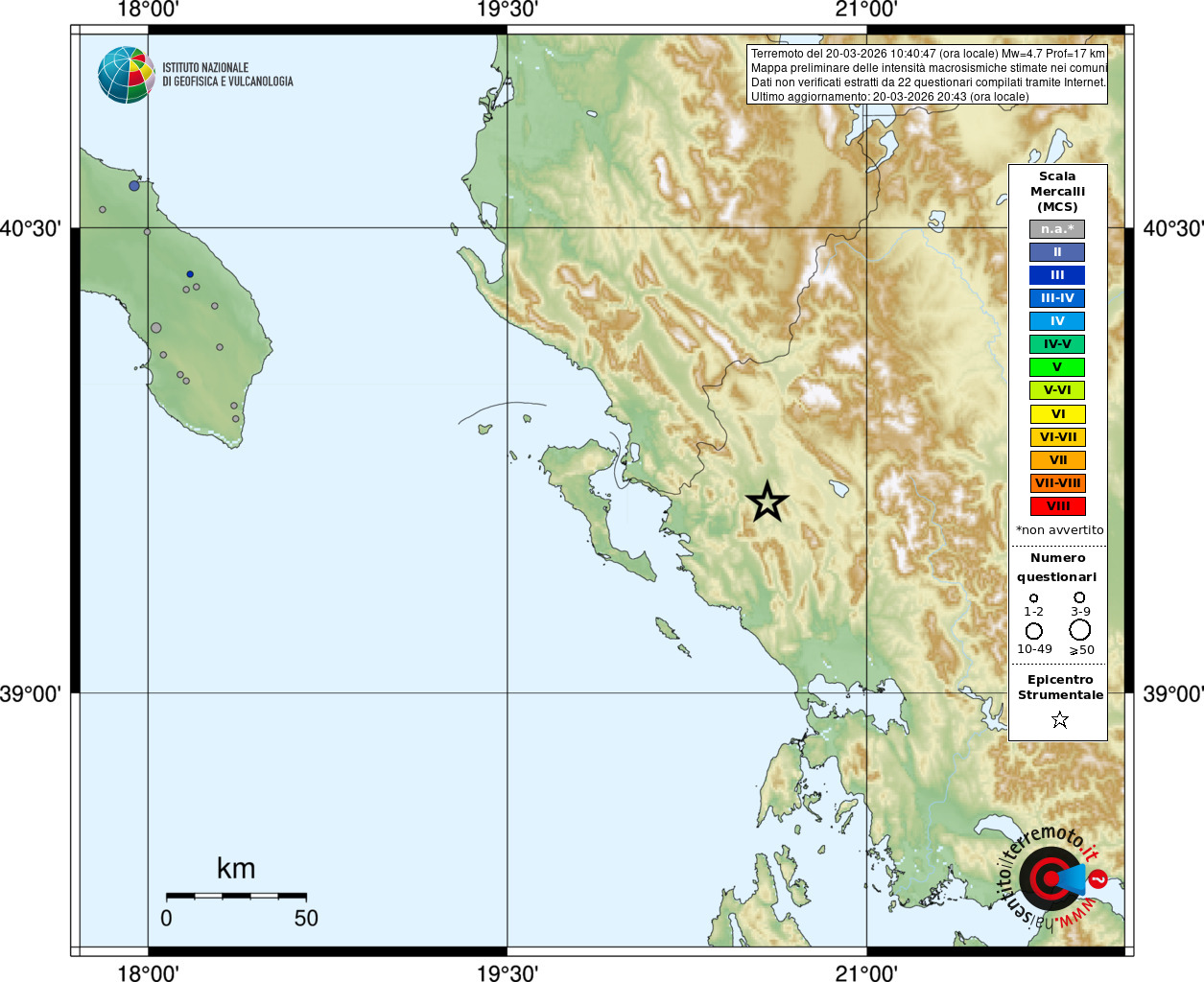Select the orange VII legend swatch
This screenshot has height=982, width=1204.
pyautogui.click(x=1057, y=460)
